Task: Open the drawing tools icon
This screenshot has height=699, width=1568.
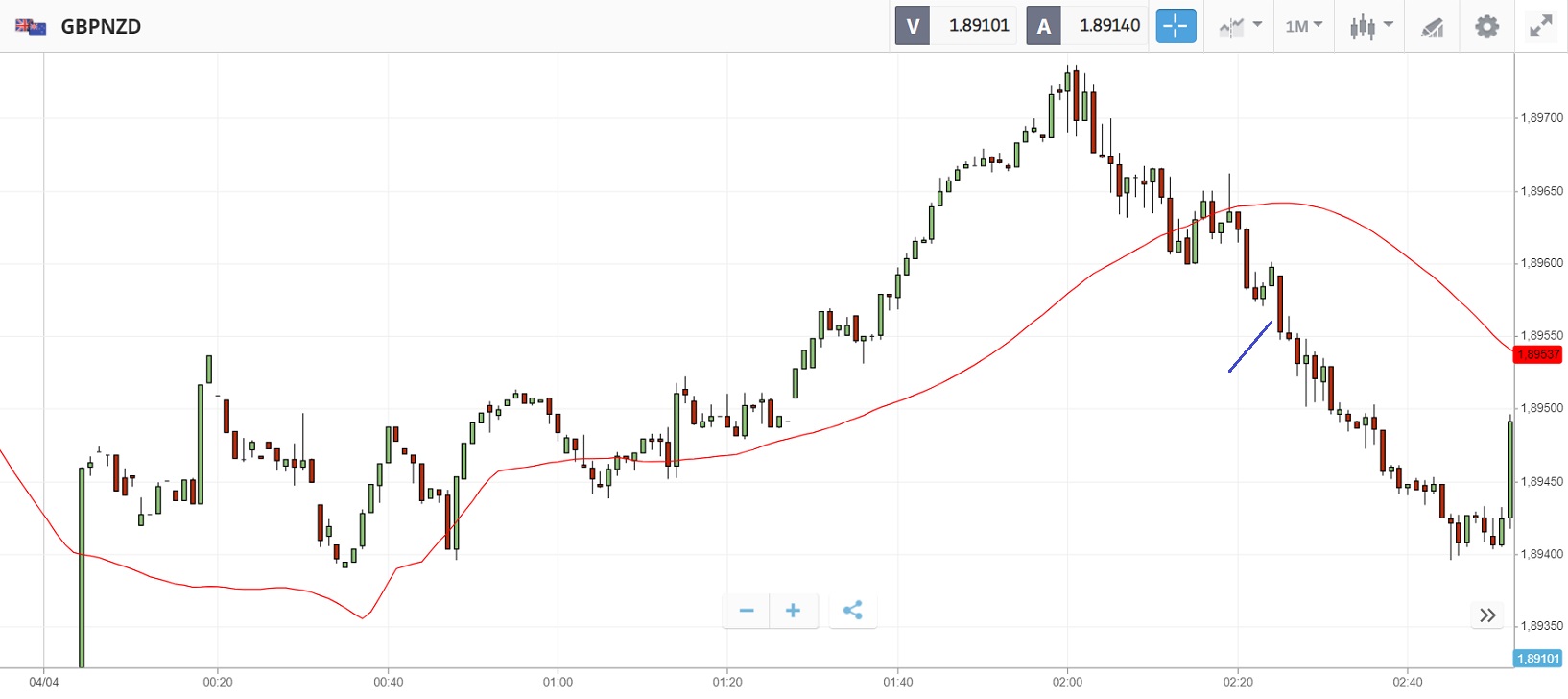Action: point(1432,27)
